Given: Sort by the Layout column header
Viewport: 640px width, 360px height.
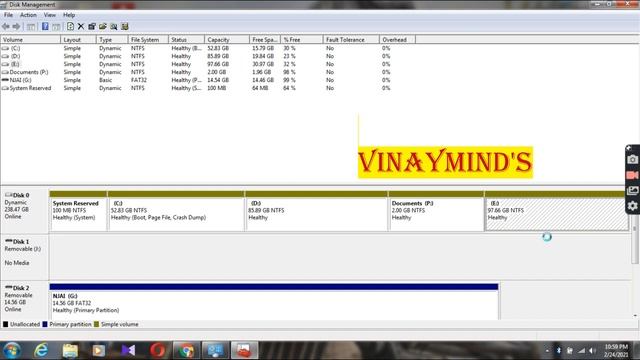Looking at the screenshot, I should pos(78,40).
